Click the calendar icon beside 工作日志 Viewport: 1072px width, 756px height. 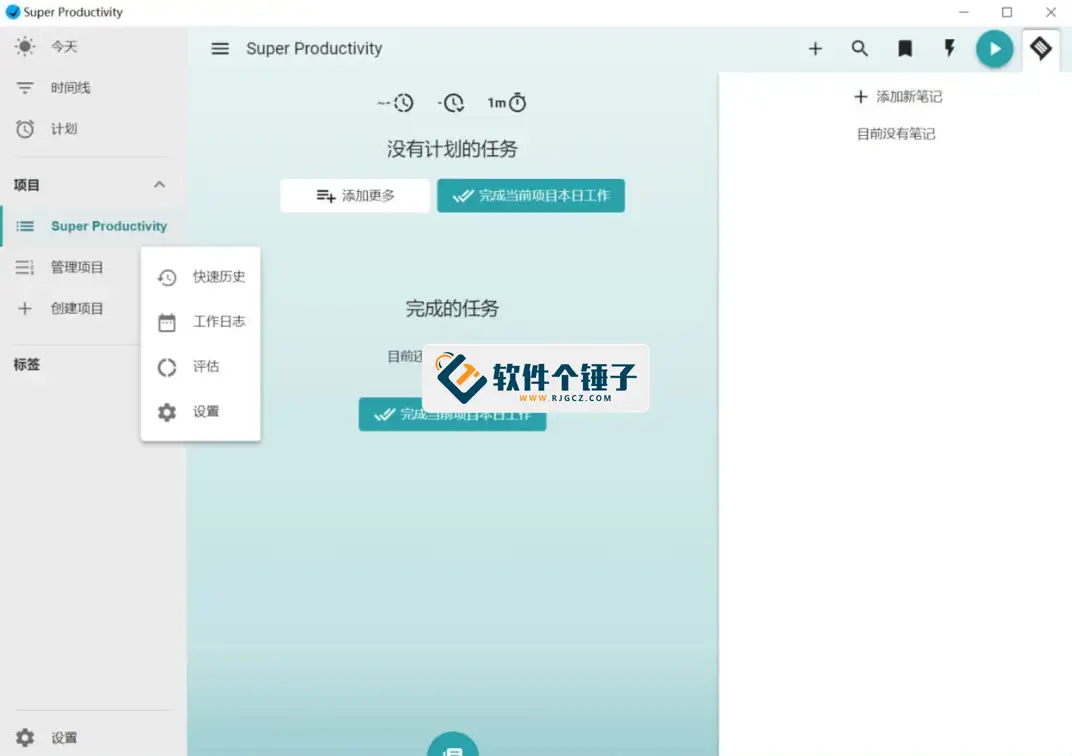click(x=167, y=322)
